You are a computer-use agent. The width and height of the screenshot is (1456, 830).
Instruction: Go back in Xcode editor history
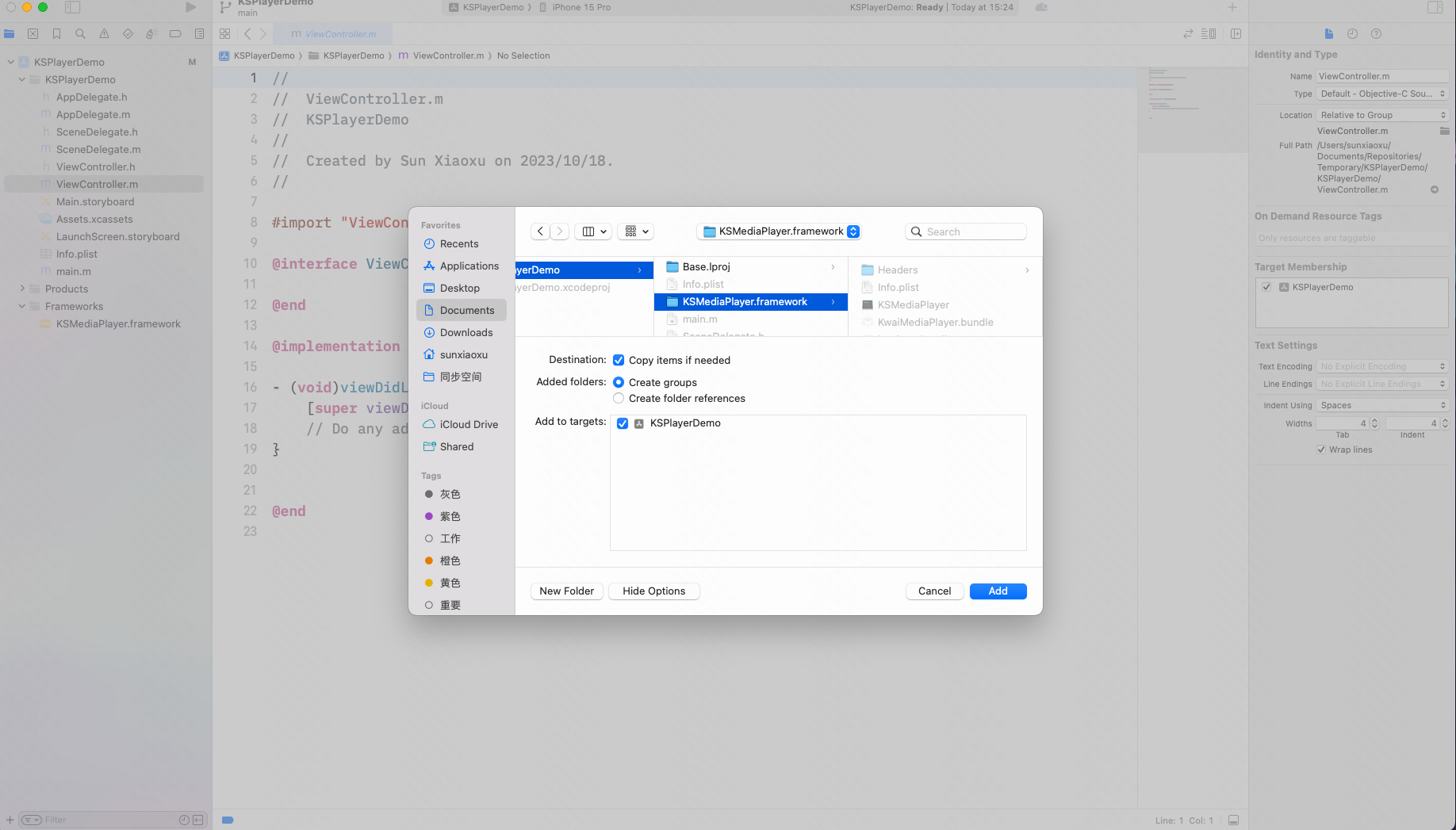tap(247, 34)
